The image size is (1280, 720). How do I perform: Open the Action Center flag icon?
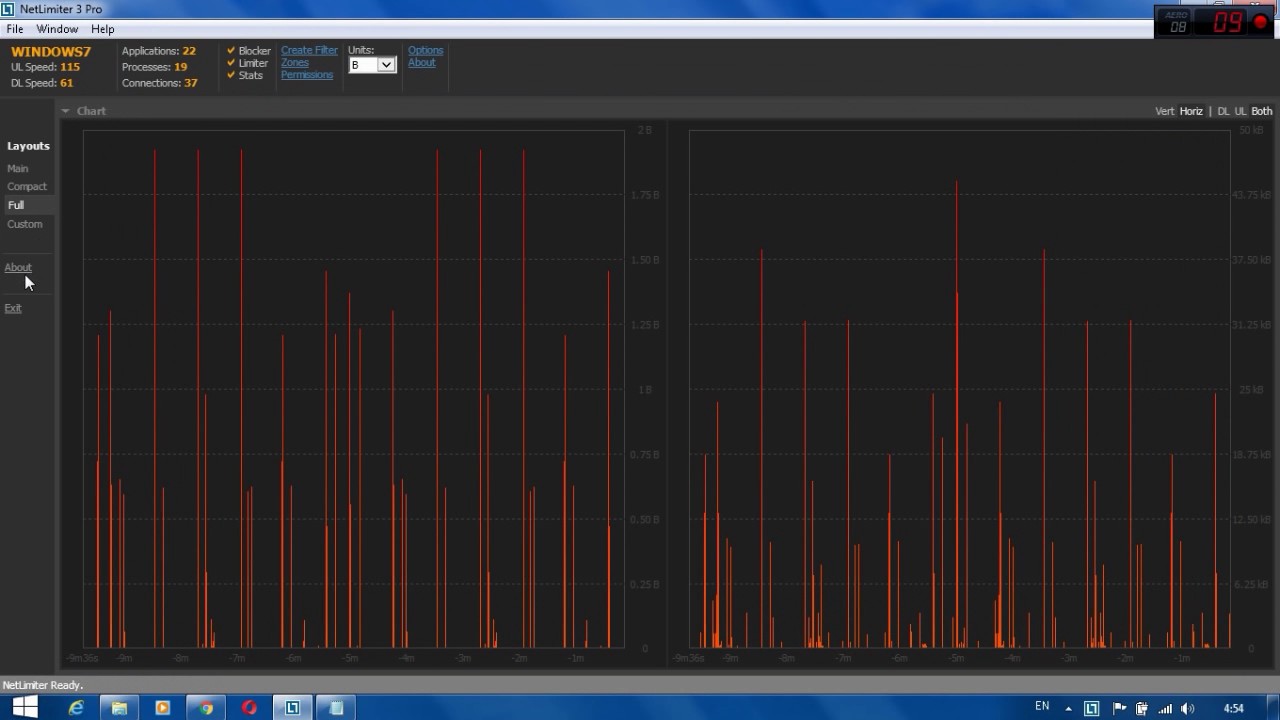[x=1119, y=709]
